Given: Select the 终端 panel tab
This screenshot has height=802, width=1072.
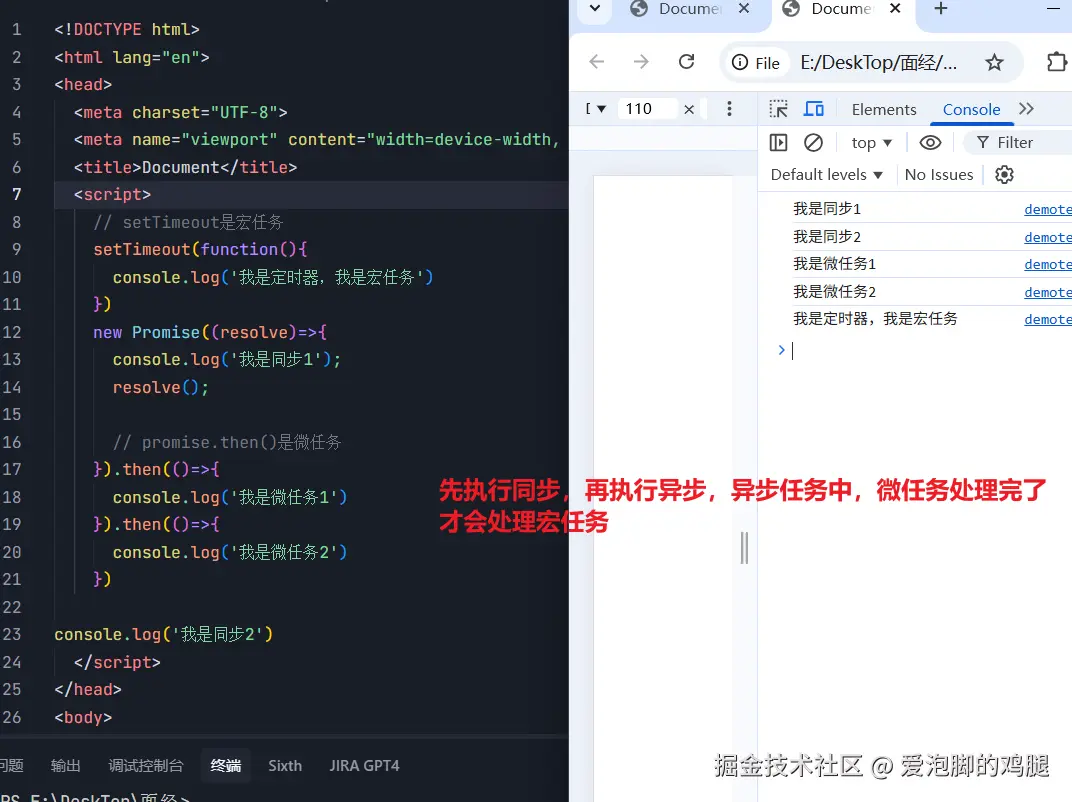Looking at the screenshot, I should (226, 766).
